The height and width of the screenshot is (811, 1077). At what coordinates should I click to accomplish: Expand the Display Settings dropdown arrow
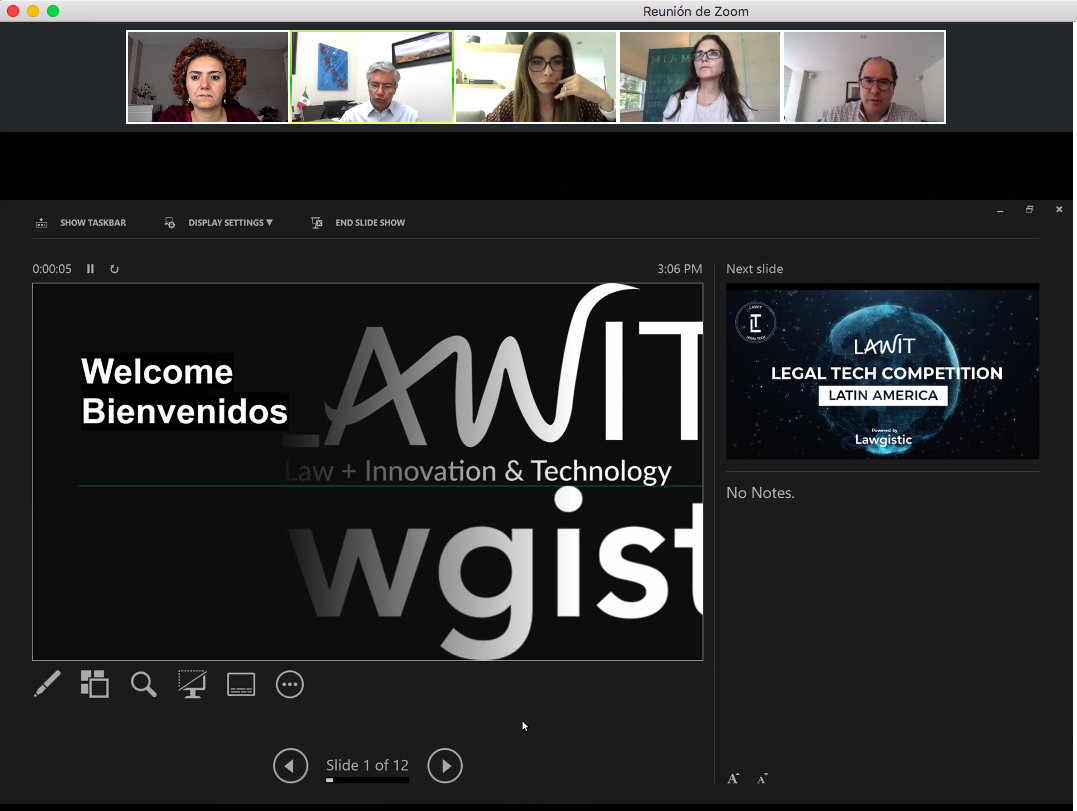269,222
